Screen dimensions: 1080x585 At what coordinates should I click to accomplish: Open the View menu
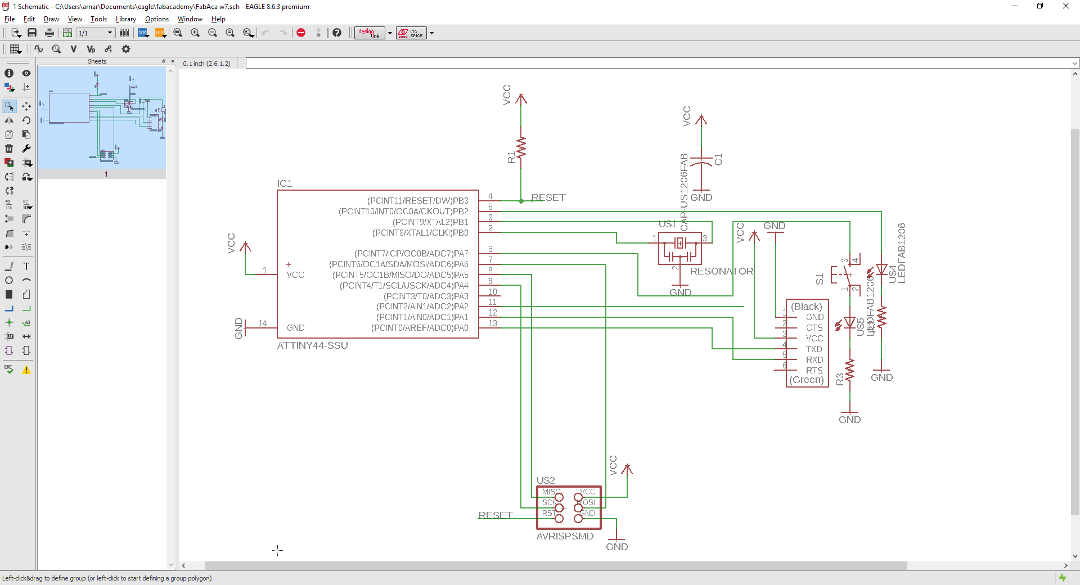pyautogui.click(x=74, y=19)
